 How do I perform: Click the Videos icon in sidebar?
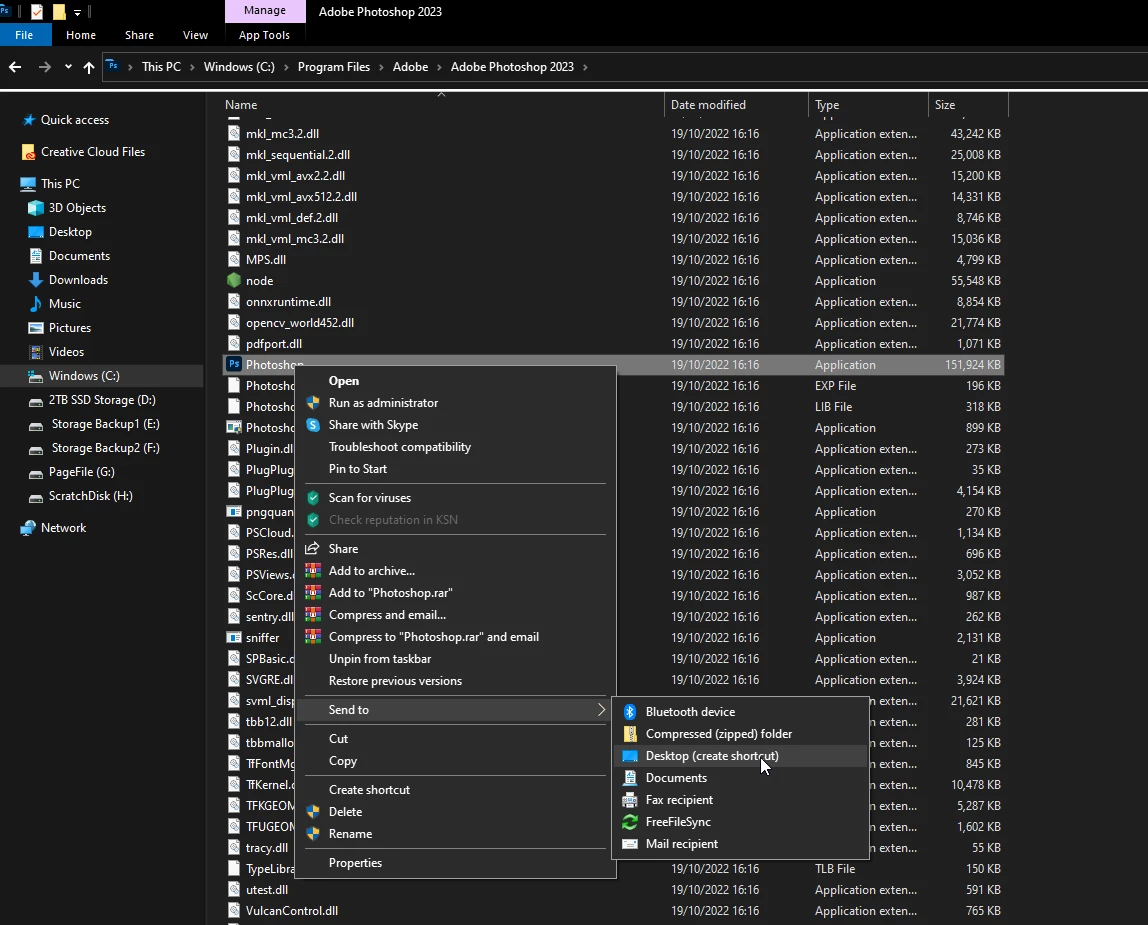click(x=36, y=352)
